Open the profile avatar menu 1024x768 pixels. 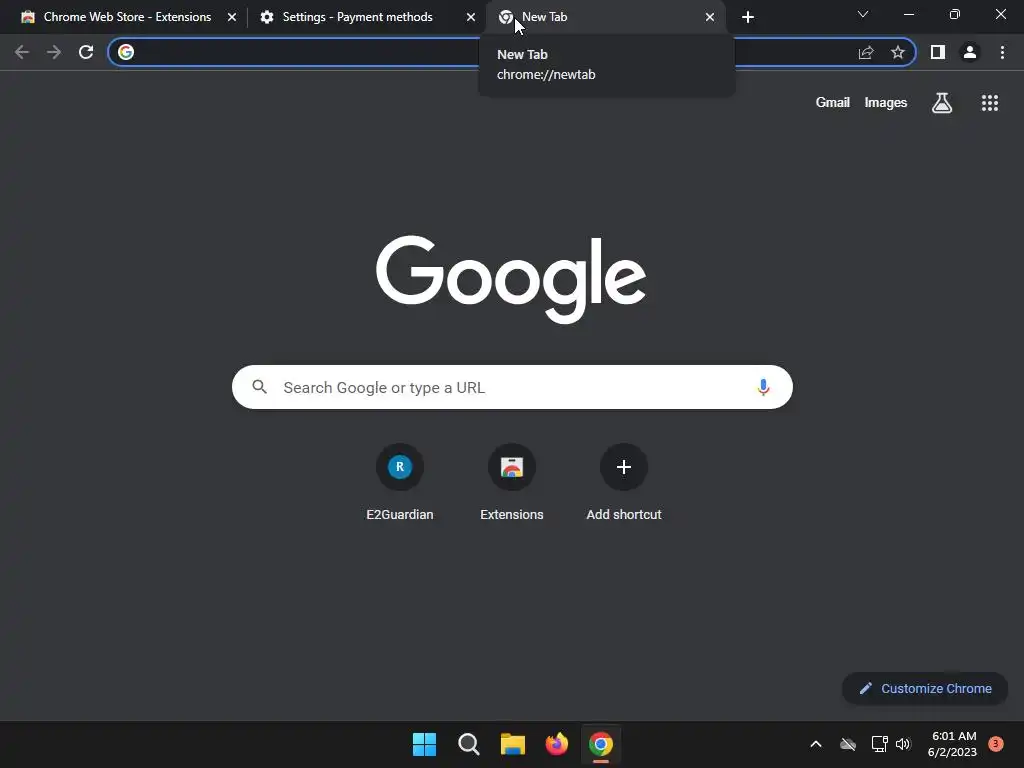(970, 52)
